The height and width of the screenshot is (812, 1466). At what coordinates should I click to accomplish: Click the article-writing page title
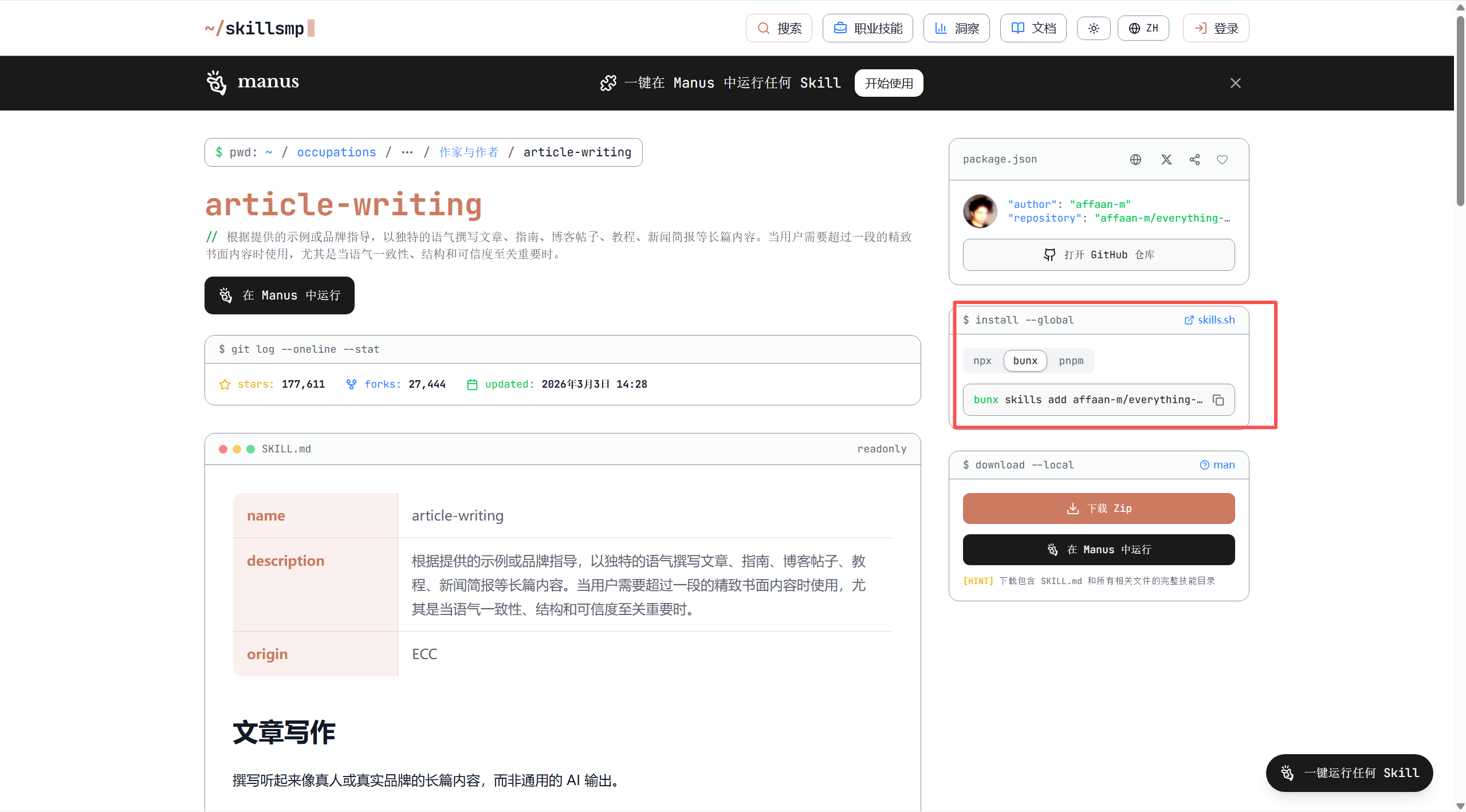344,205
